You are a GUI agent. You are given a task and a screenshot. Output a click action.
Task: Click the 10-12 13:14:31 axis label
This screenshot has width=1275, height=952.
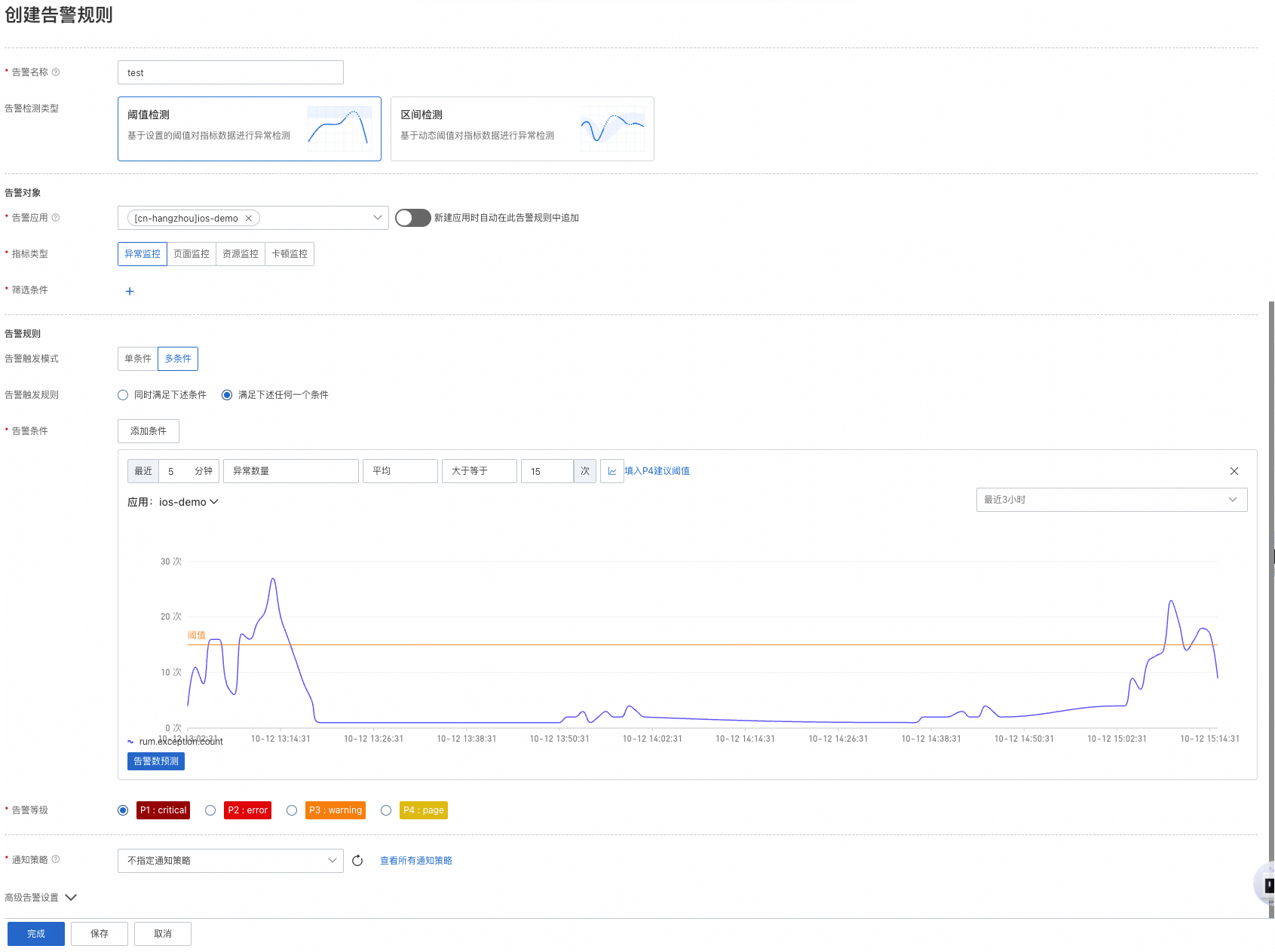click(280, 739)
